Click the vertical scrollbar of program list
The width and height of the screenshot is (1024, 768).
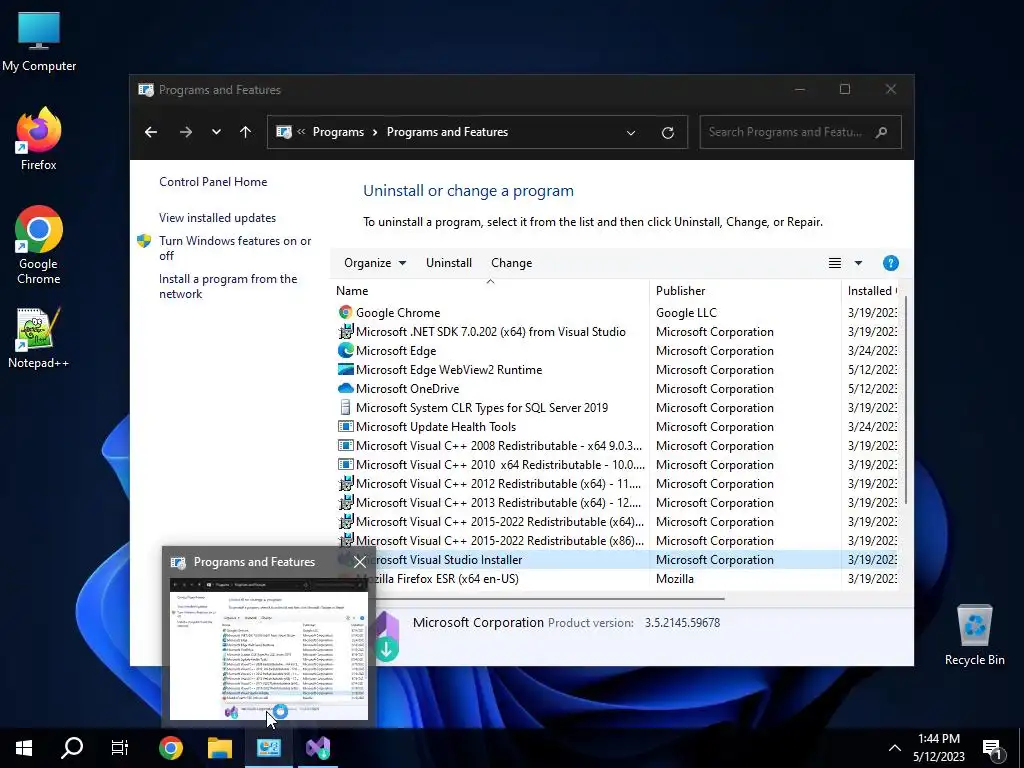click(x=904, y=400)
